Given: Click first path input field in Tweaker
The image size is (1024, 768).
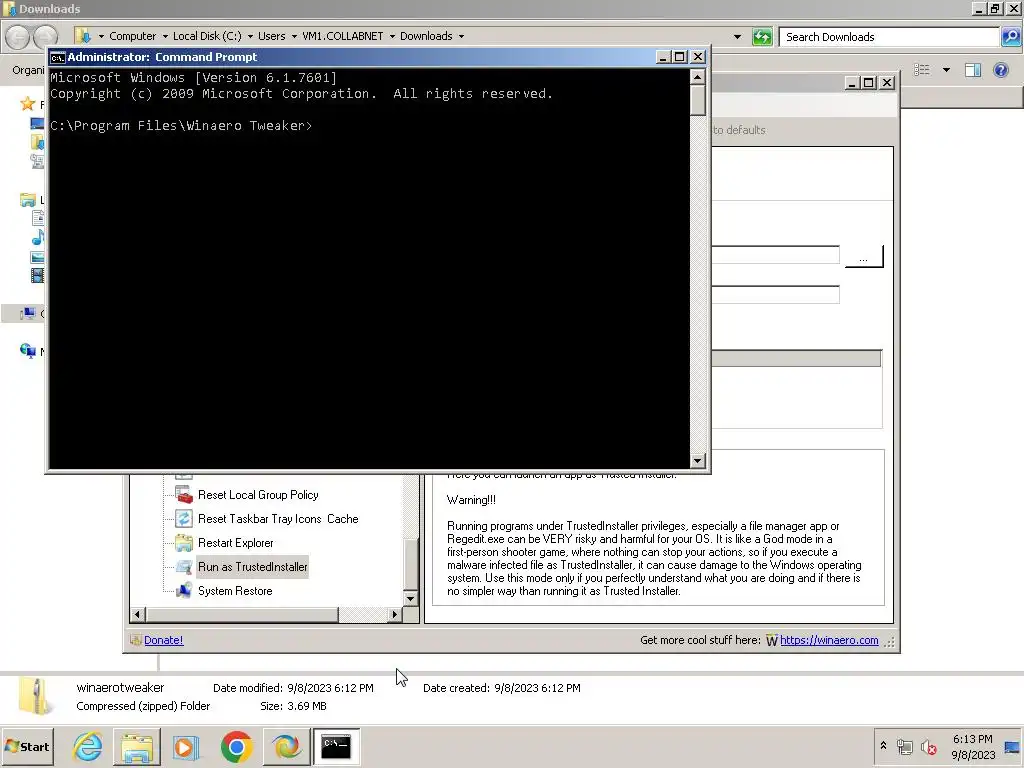Looking at the screenshot, I should tap(775, 255).
